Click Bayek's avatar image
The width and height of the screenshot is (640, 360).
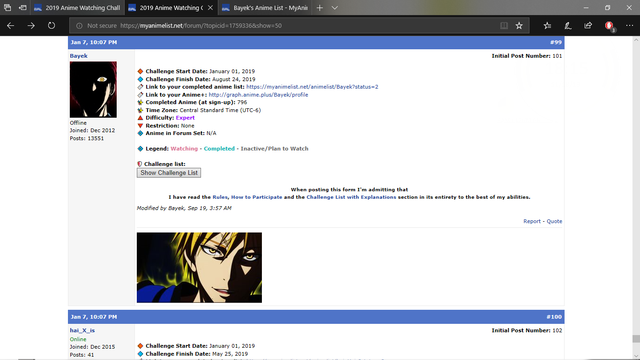click(x=93, y=90)
